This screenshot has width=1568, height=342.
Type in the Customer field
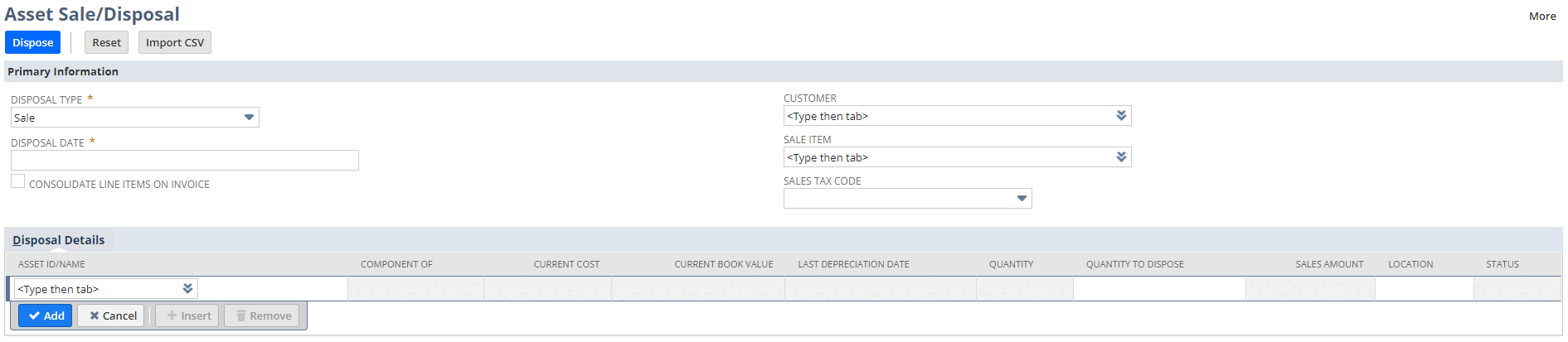(945, 116)
